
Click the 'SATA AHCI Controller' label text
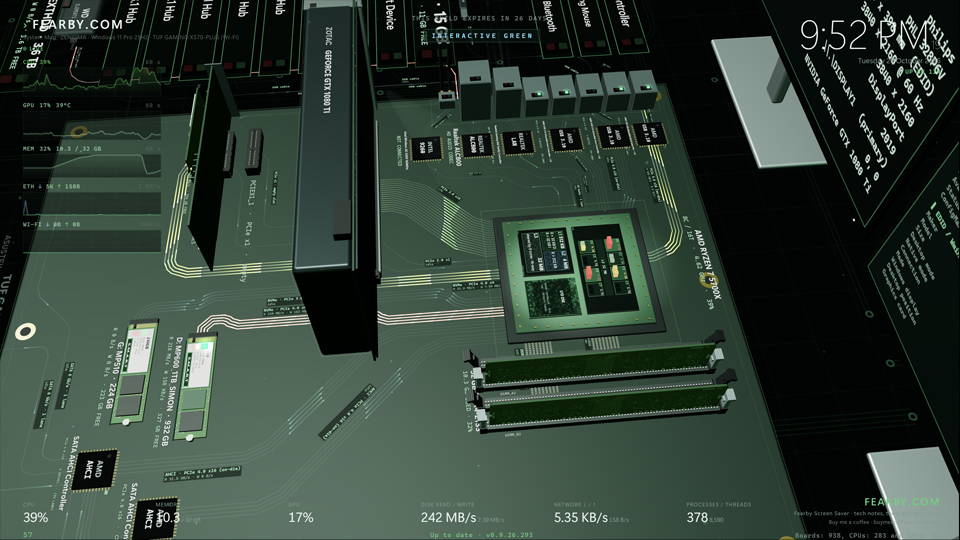(69, 473)
